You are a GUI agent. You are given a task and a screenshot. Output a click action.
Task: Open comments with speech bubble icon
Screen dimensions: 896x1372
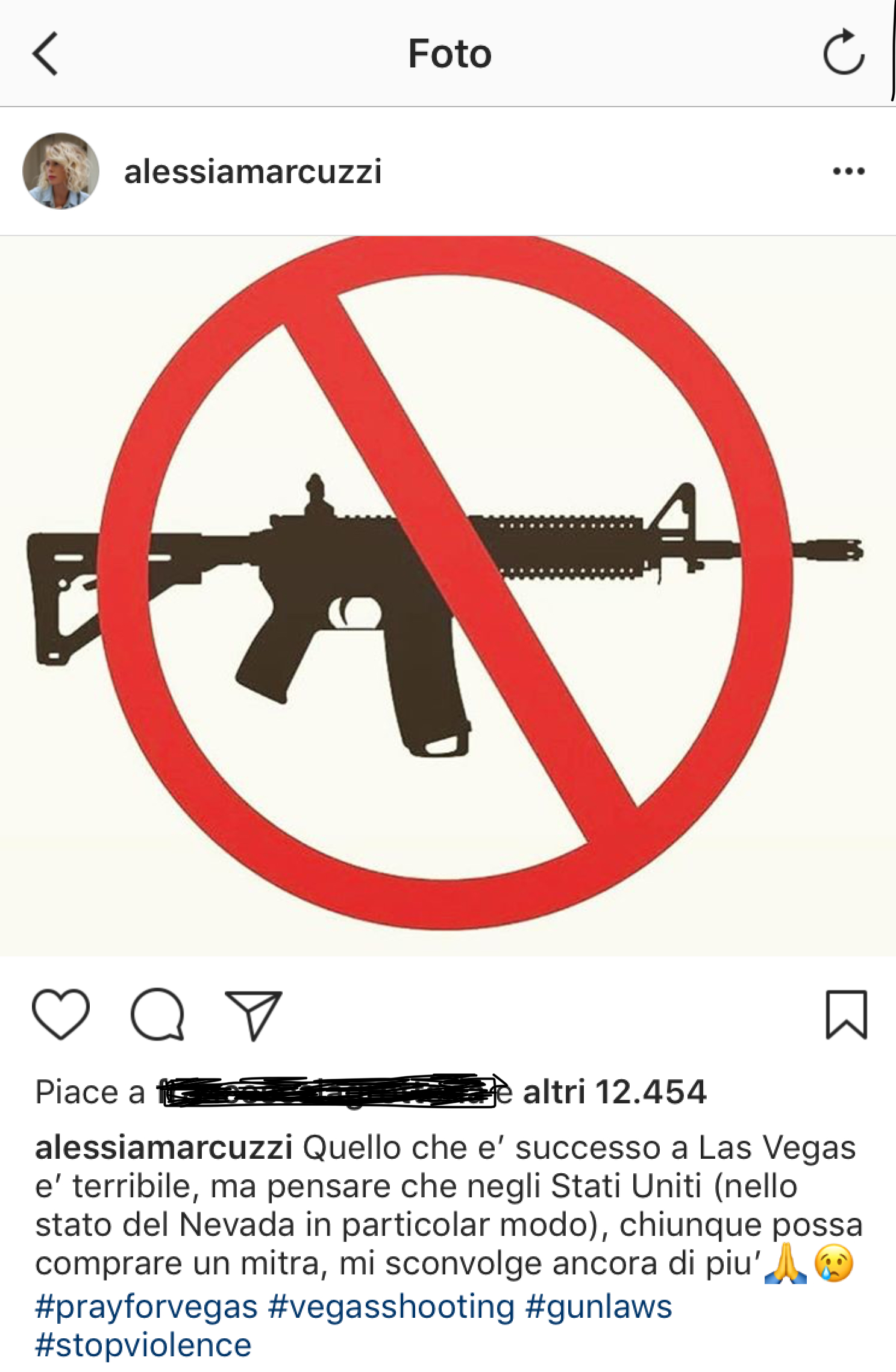(157, 1014)
